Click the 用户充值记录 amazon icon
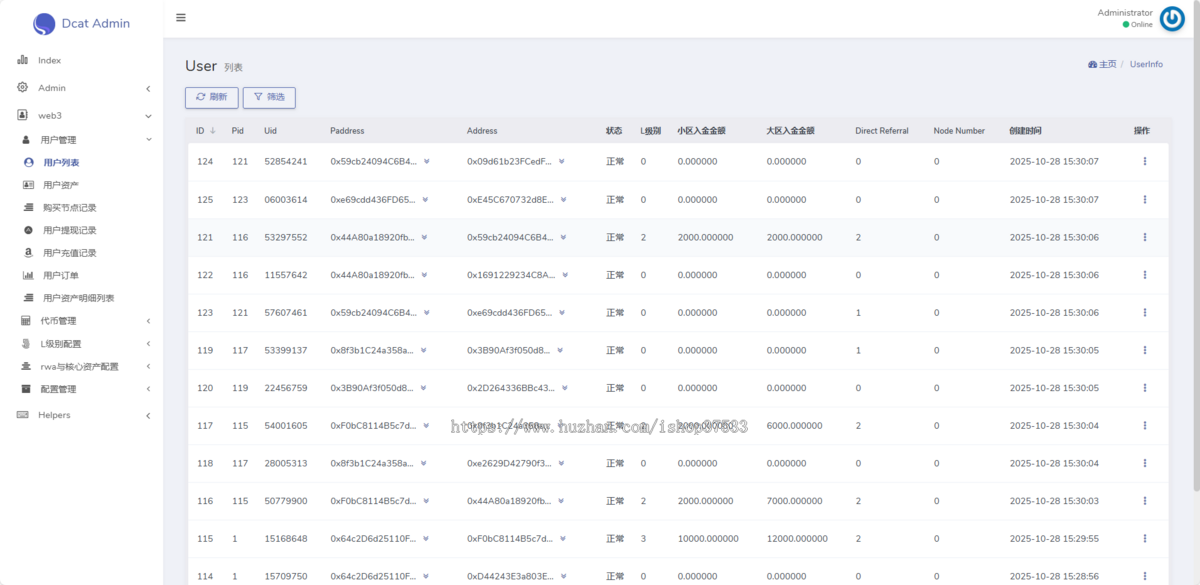 [x=28, y=253]
